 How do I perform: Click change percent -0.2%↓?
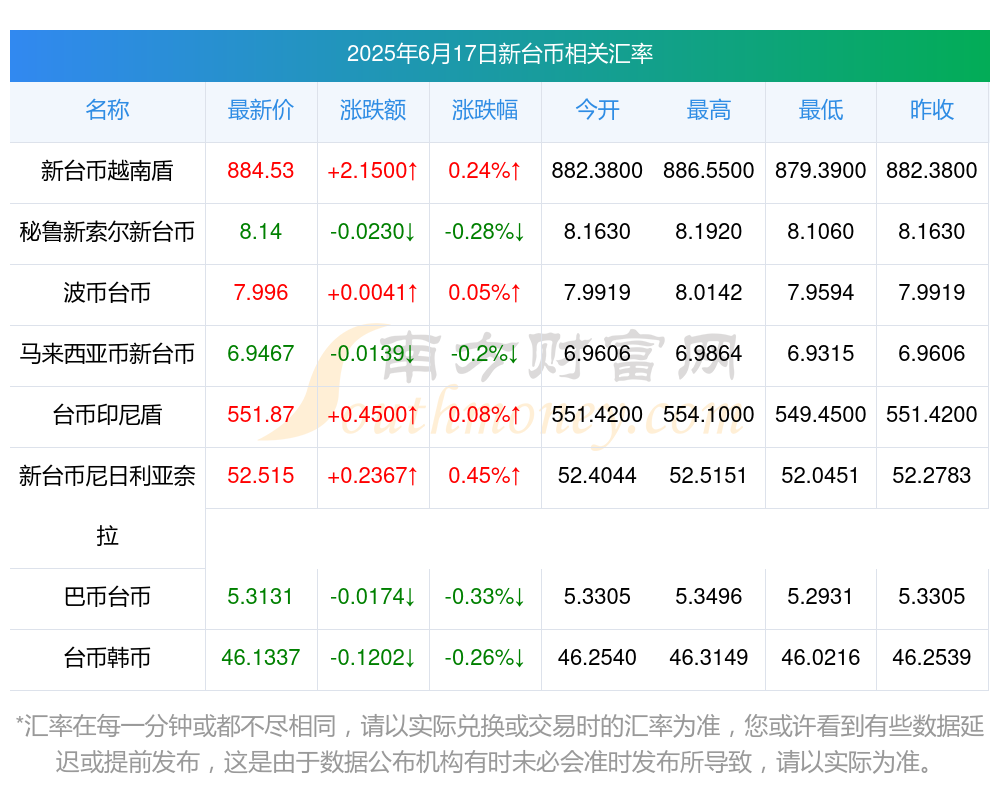(485, 353)
